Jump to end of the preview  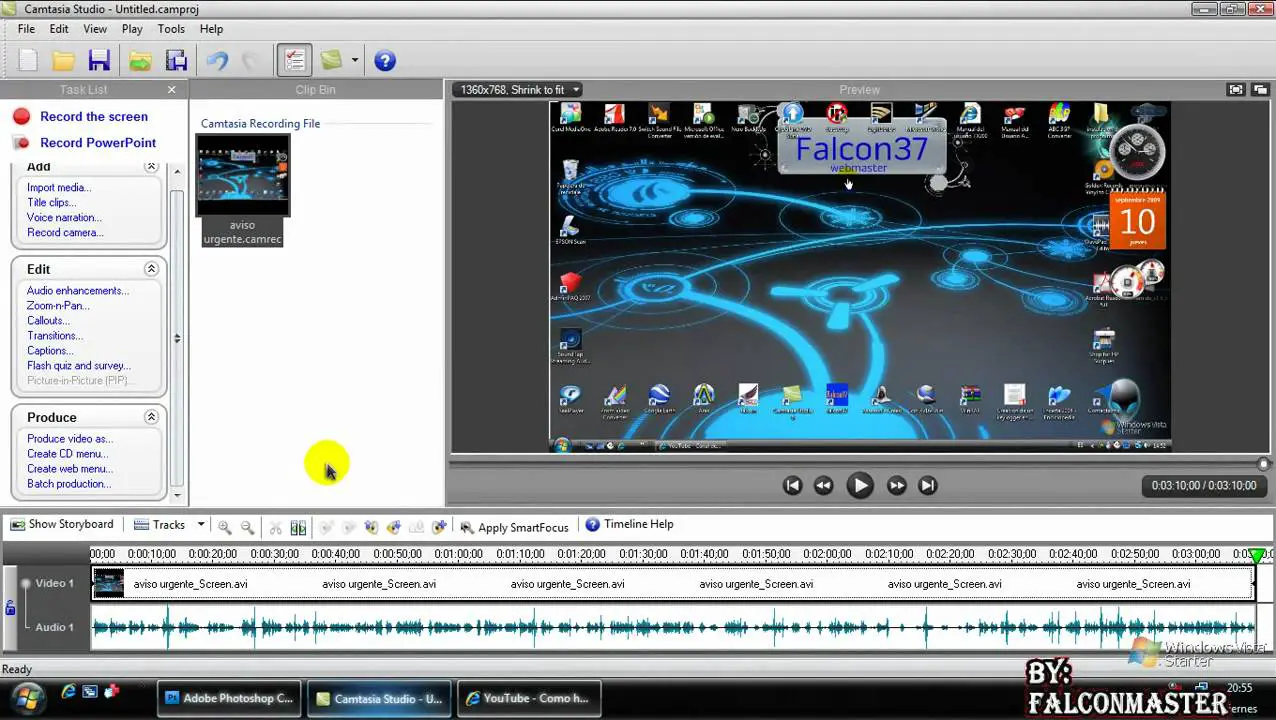pyautogui.click(x=927, y=485)
